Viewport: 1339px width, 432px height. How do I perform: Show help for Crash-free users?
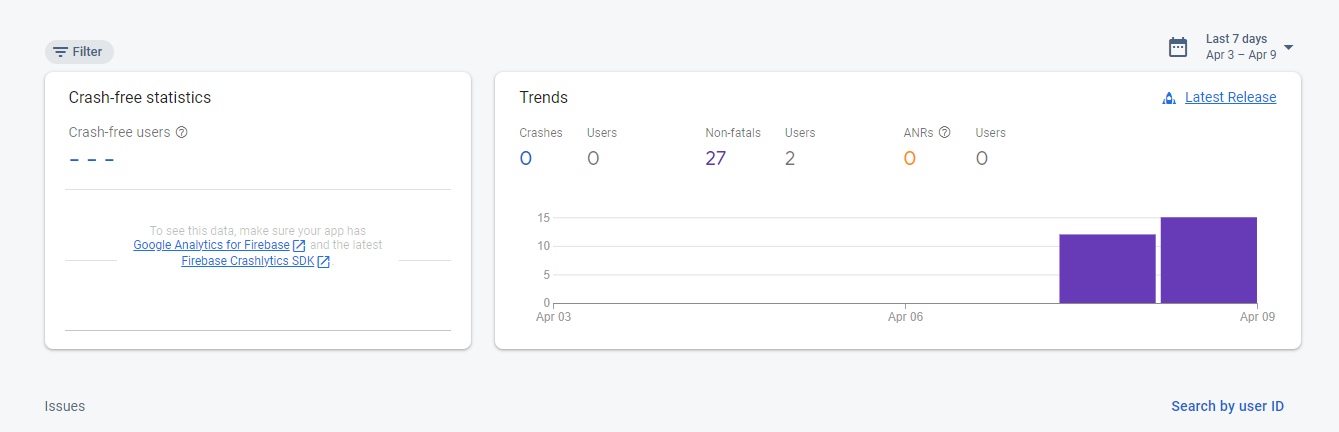(x=181, y=132)
